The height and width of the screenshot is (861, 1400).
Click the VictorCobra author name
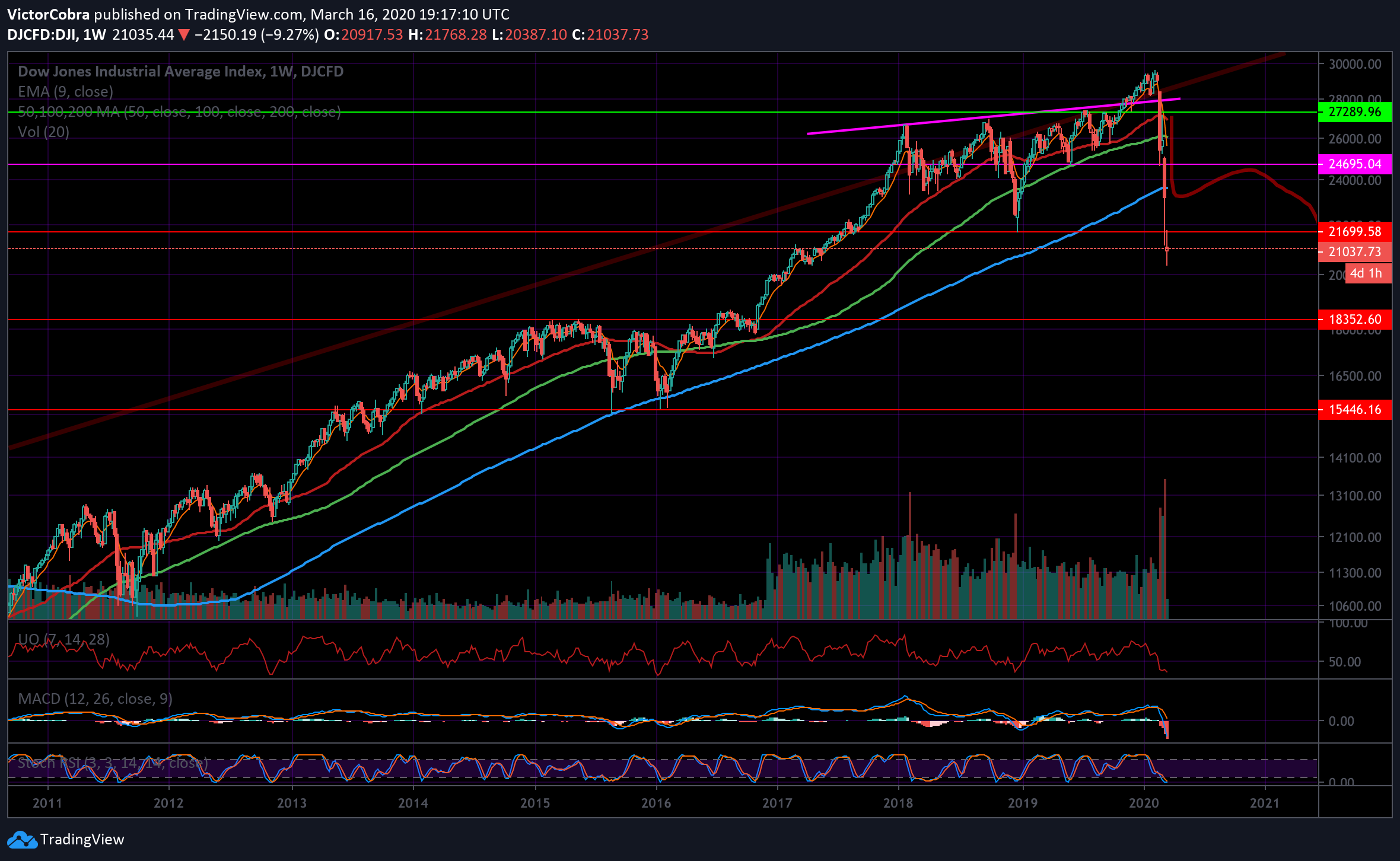pos(48,14)
